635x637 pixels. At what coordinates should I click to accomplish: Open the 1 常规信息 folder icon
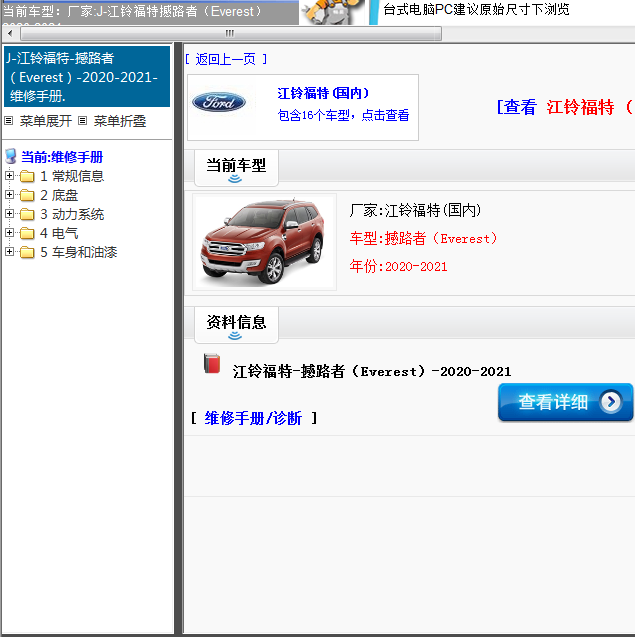tap(27, 176)
